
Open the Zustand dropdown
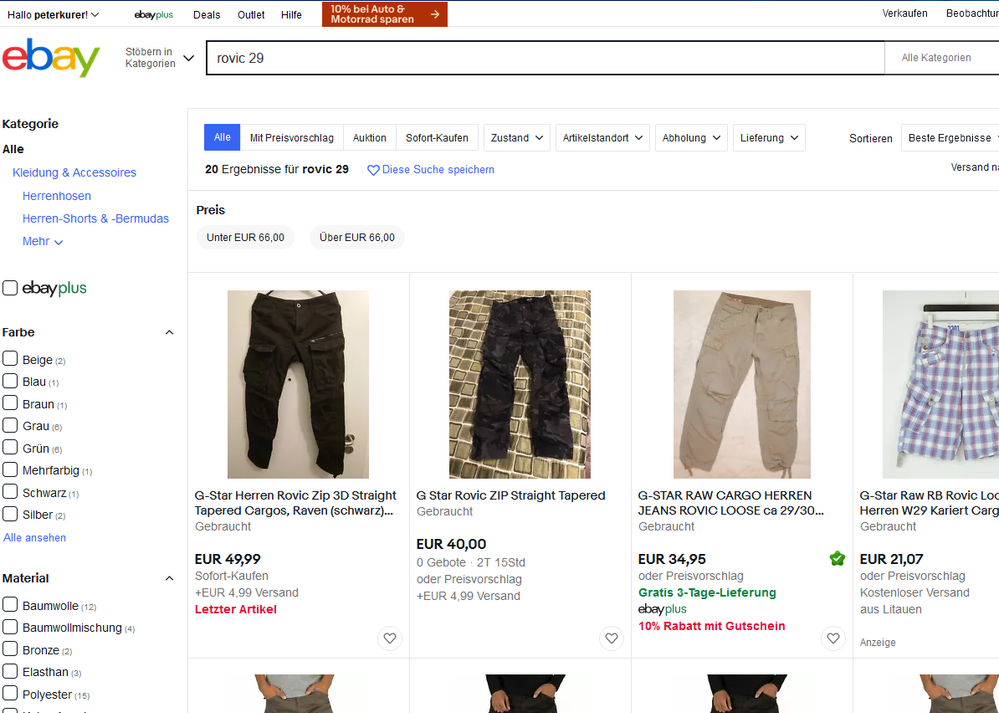(x=517, y=138)
